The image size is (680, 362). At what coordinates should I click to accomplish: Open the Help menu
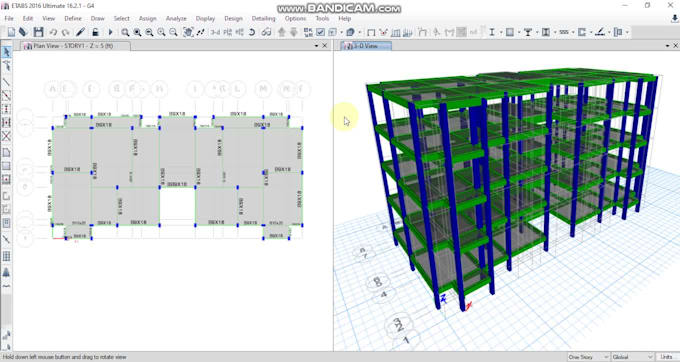344,19
